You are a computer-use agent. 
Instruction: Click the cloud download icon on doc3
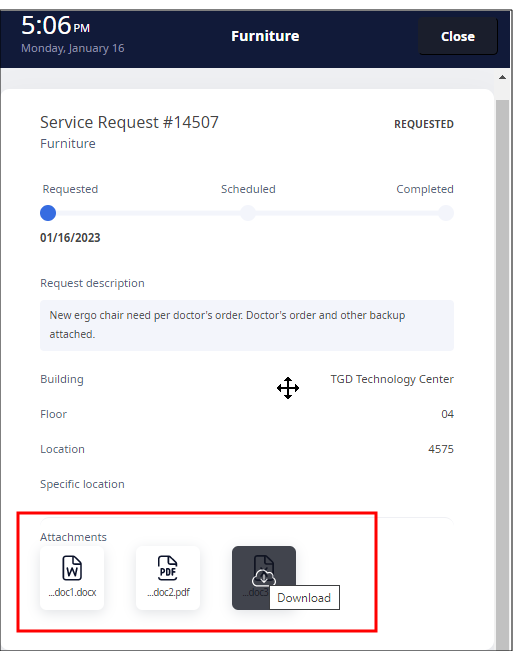[x=264, y=577]
